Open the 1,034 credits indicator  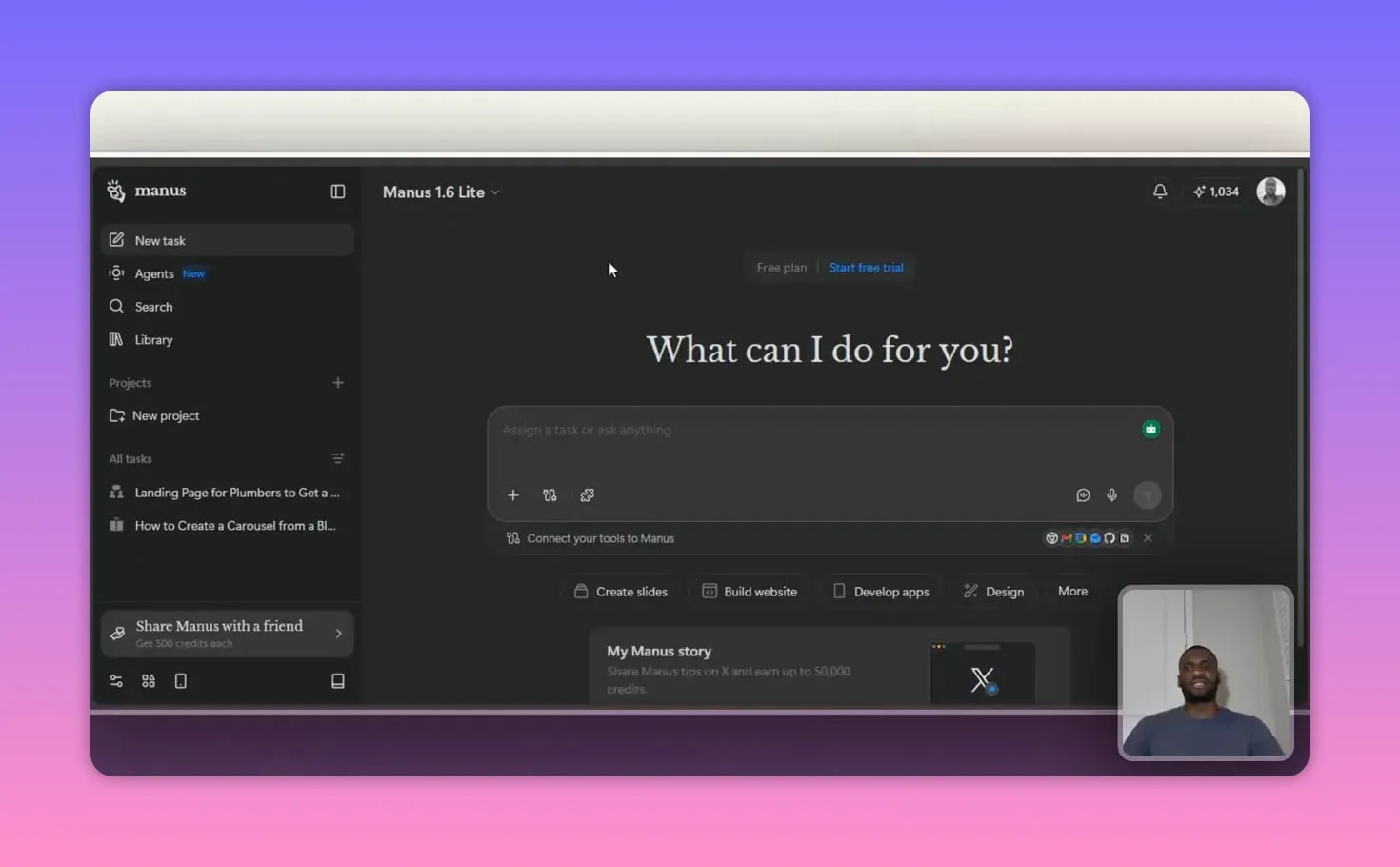(x=1216, y=192)
